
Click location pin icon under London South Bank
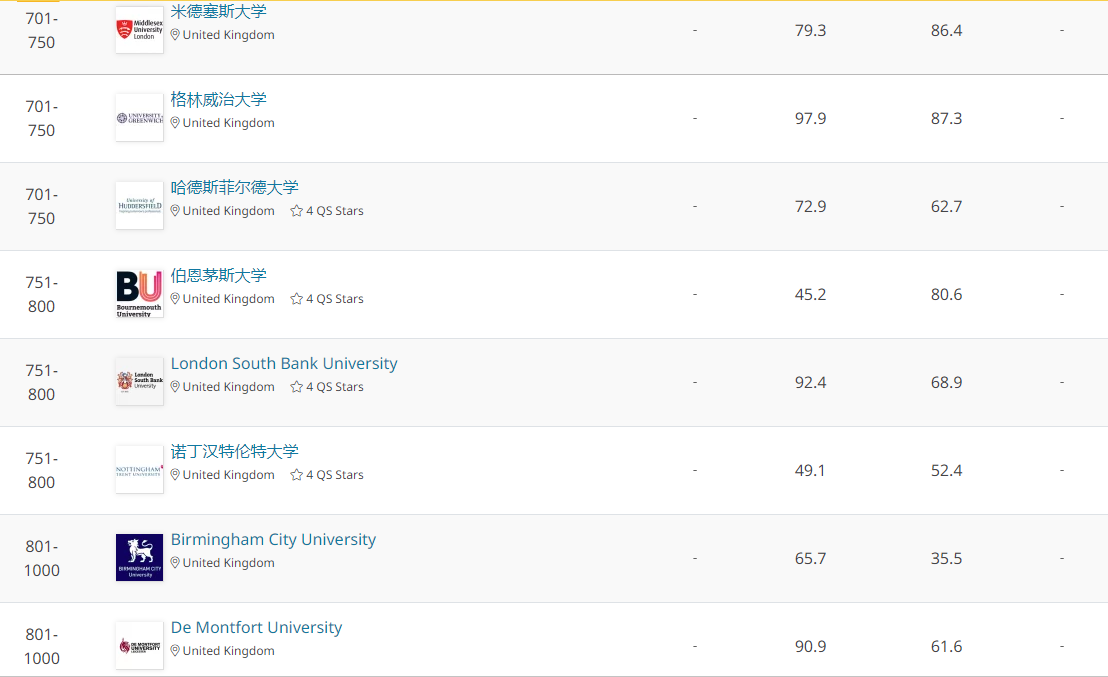(175, 387)
